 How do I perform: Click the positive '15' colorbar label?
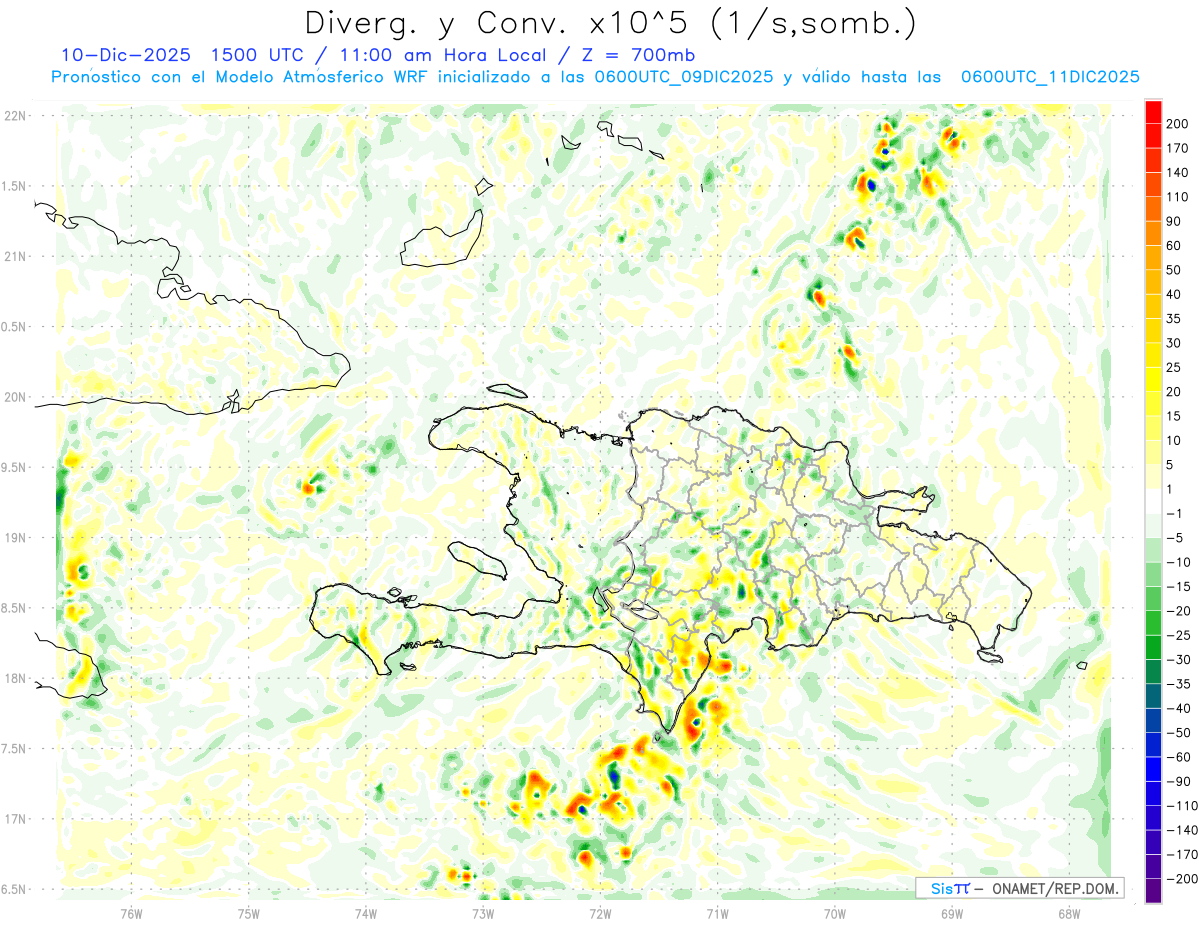(x=1174, y=416)
